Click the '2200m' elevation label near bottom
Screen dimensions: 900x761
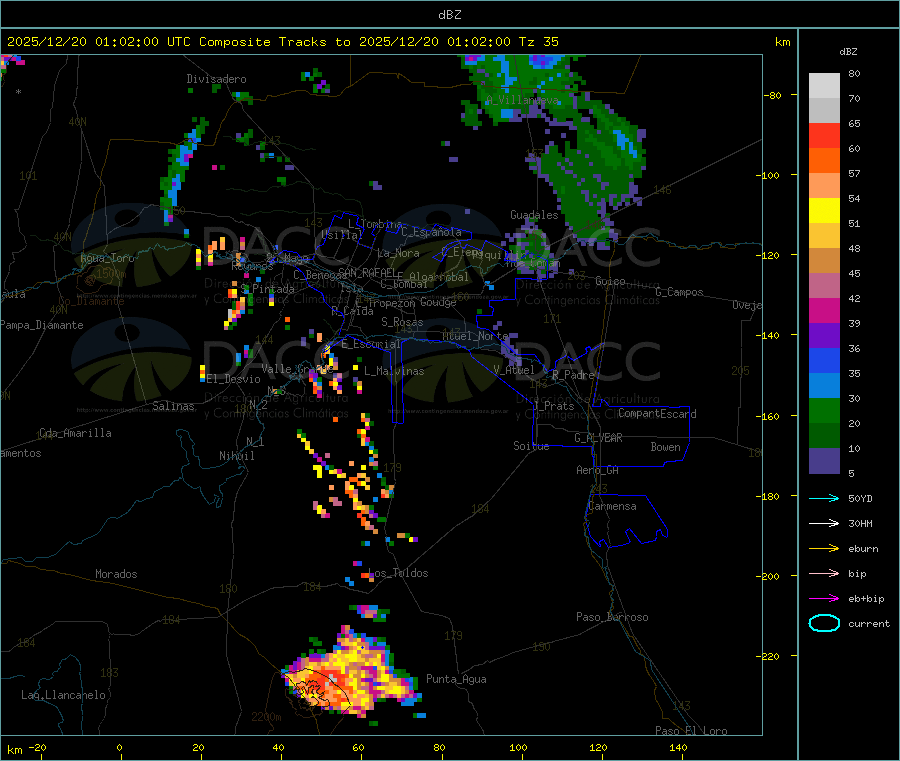(266, 717)
